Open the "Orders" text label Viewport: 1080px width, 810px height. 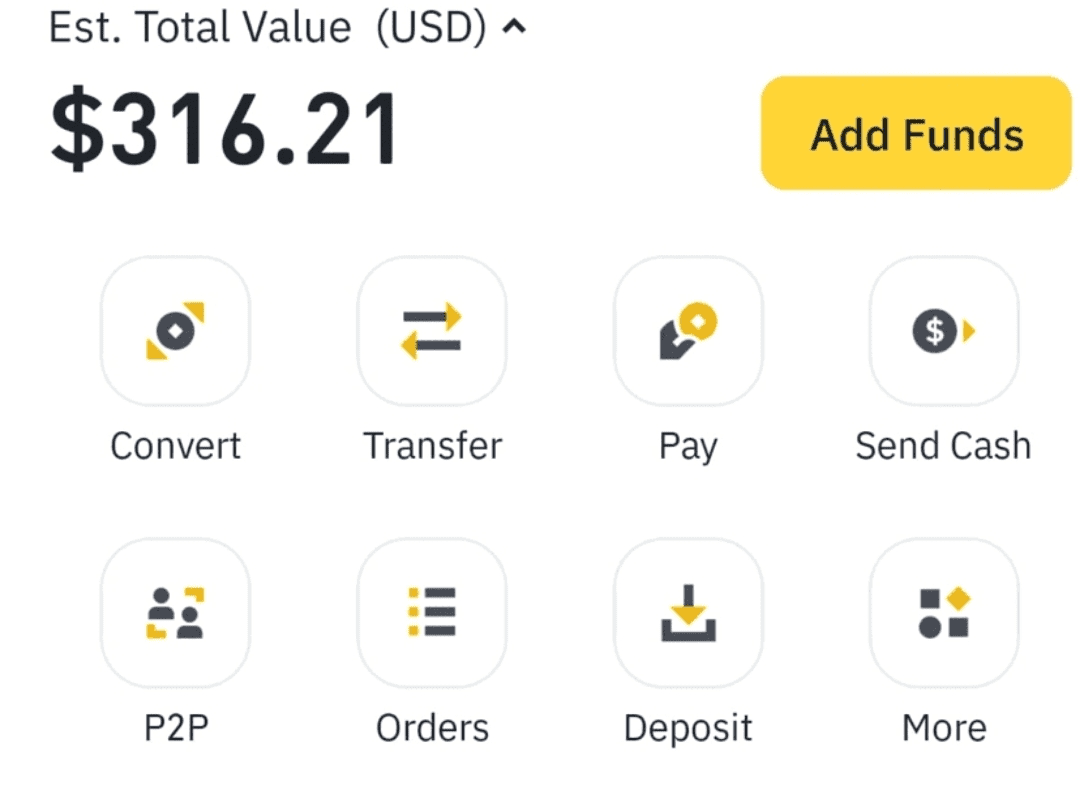coord(432,728)
